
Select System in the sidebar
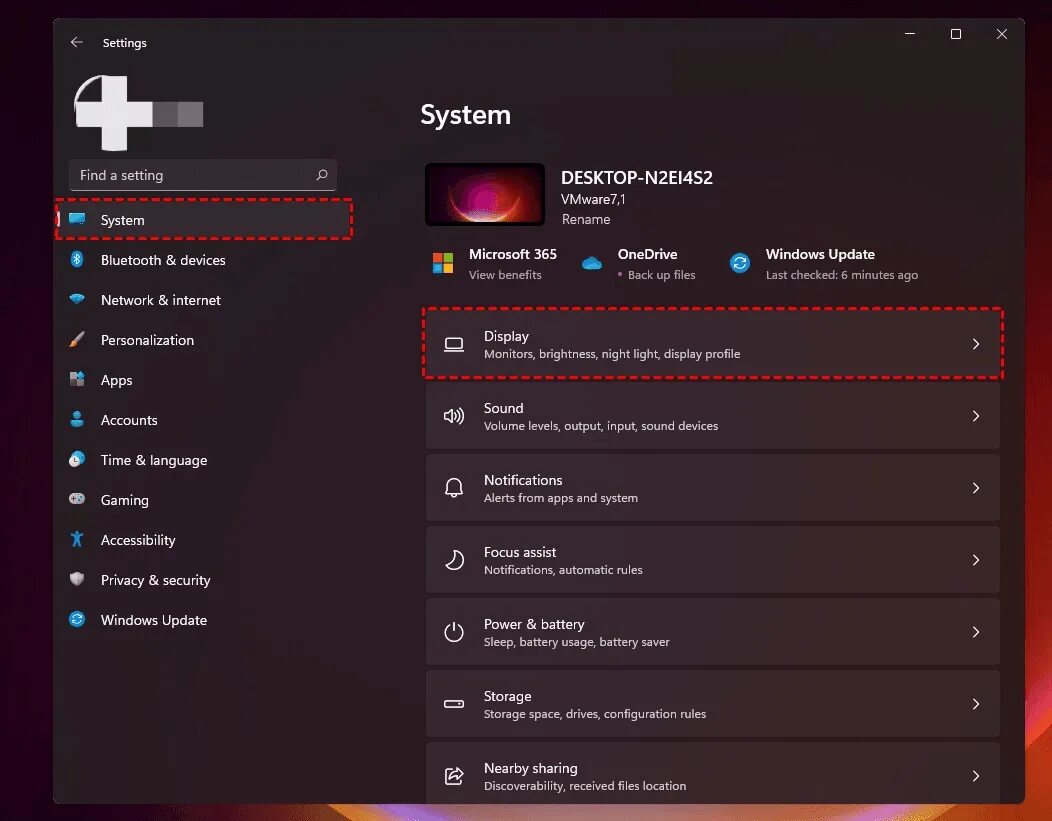tap(204, 219)
